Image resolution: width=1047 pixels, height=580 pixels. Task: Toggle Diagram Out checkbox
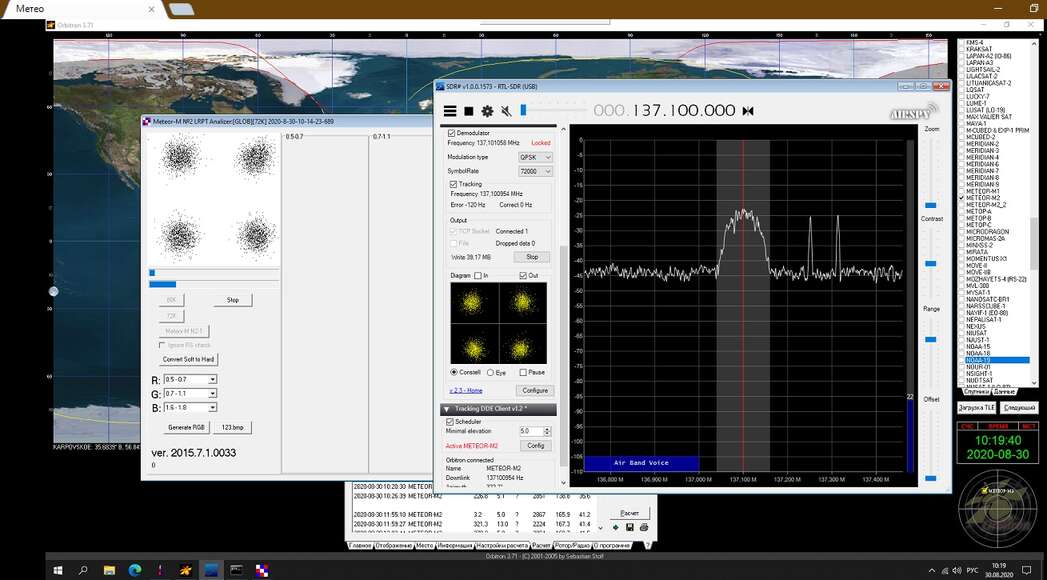coord(523,276)
